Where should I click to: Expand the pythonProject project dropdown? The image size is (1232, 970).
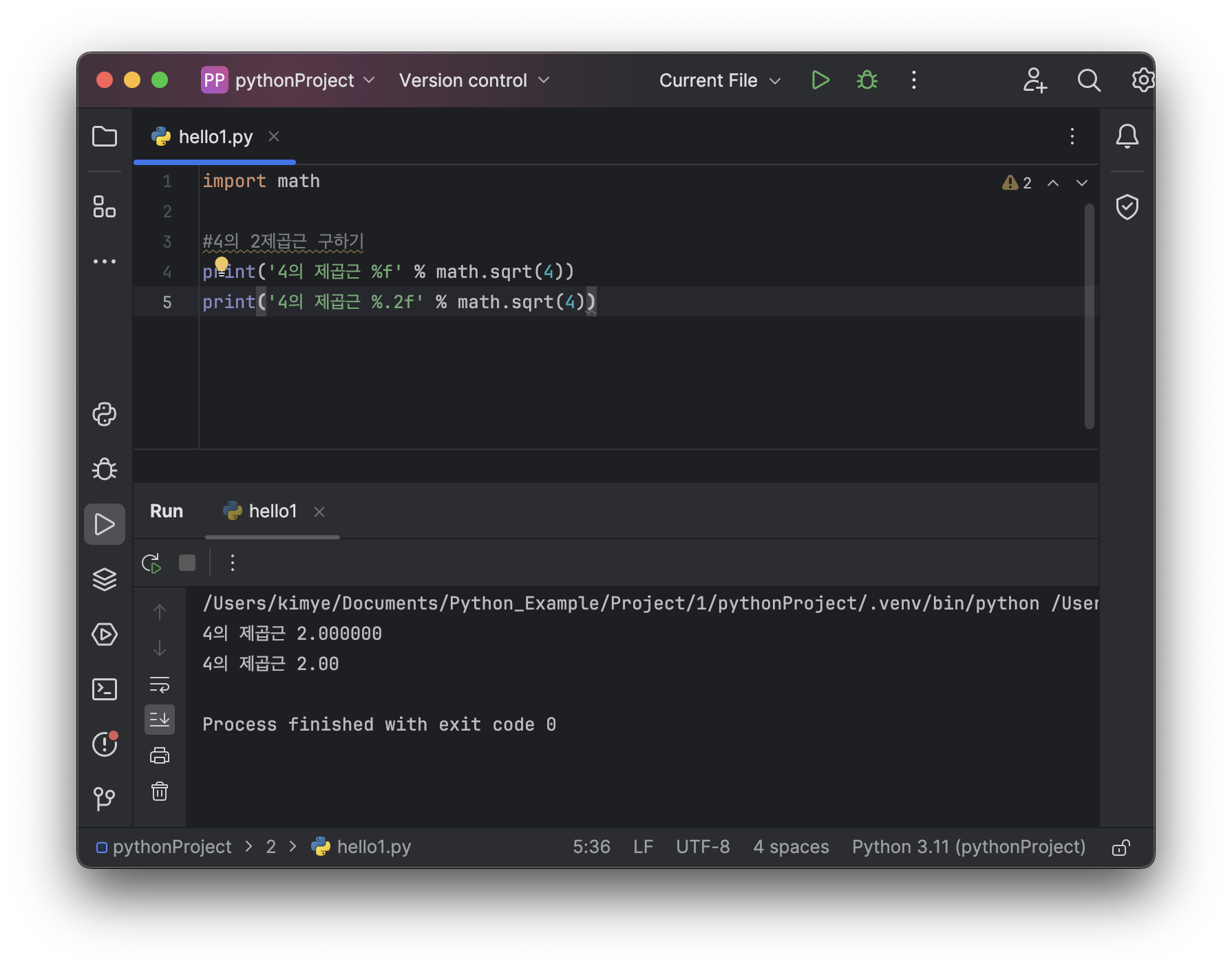pos(288,80)
